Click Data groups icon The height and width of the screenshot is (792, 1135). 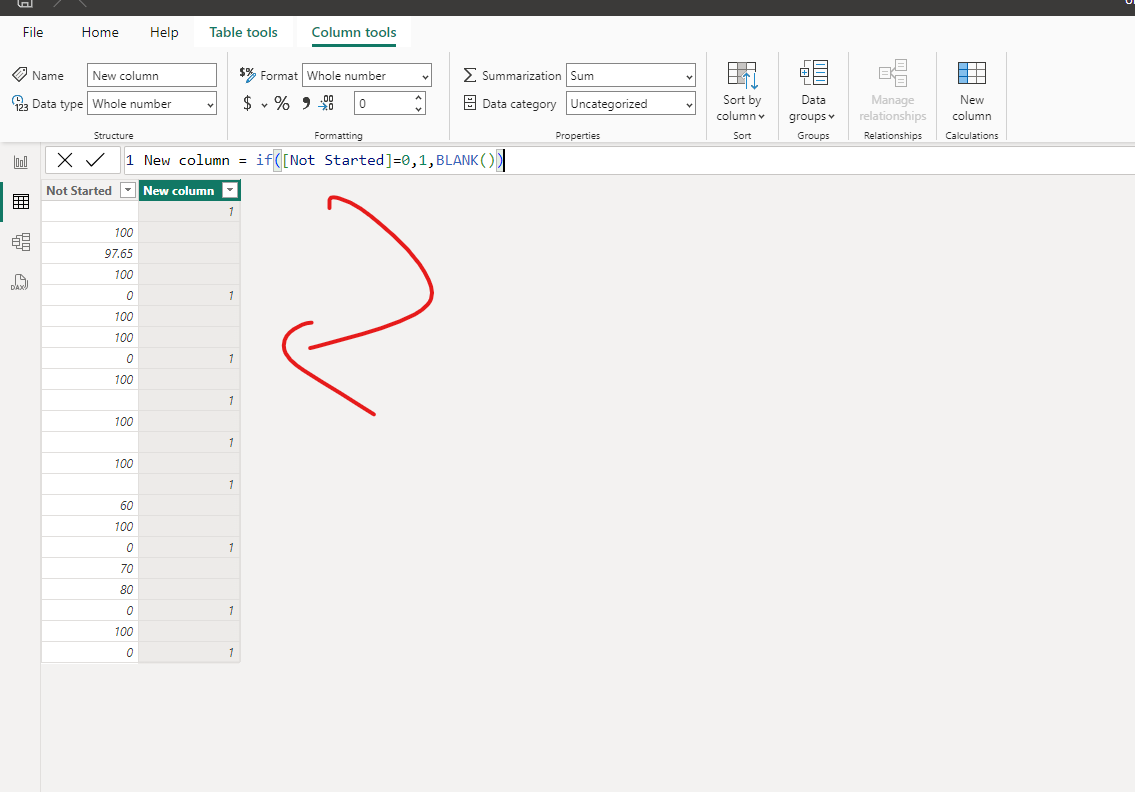pos(814,73)
